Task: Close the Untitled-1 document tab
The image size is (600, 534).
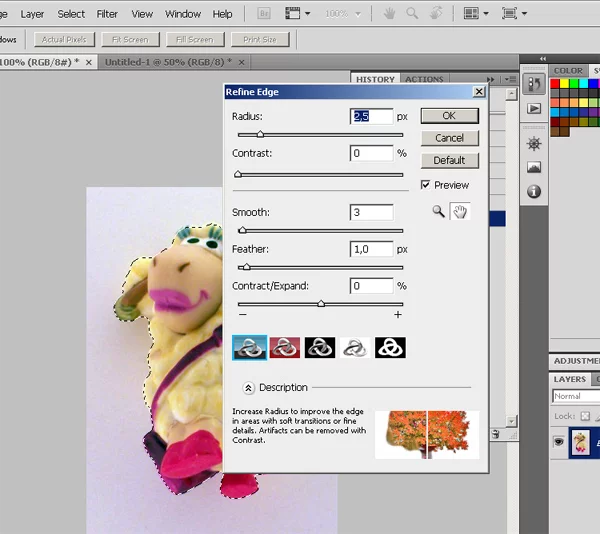Action: [241, 62]
